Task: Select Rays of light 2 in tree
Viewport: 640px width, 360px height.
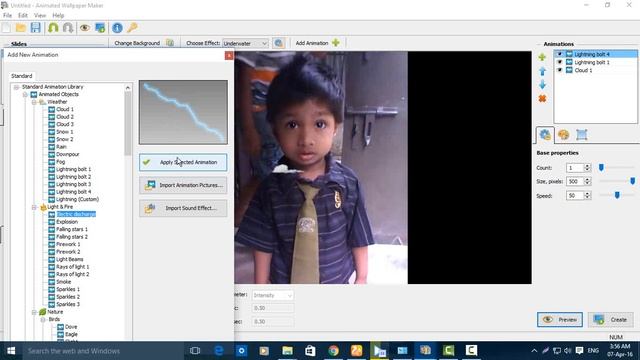Action: [73, 274]
